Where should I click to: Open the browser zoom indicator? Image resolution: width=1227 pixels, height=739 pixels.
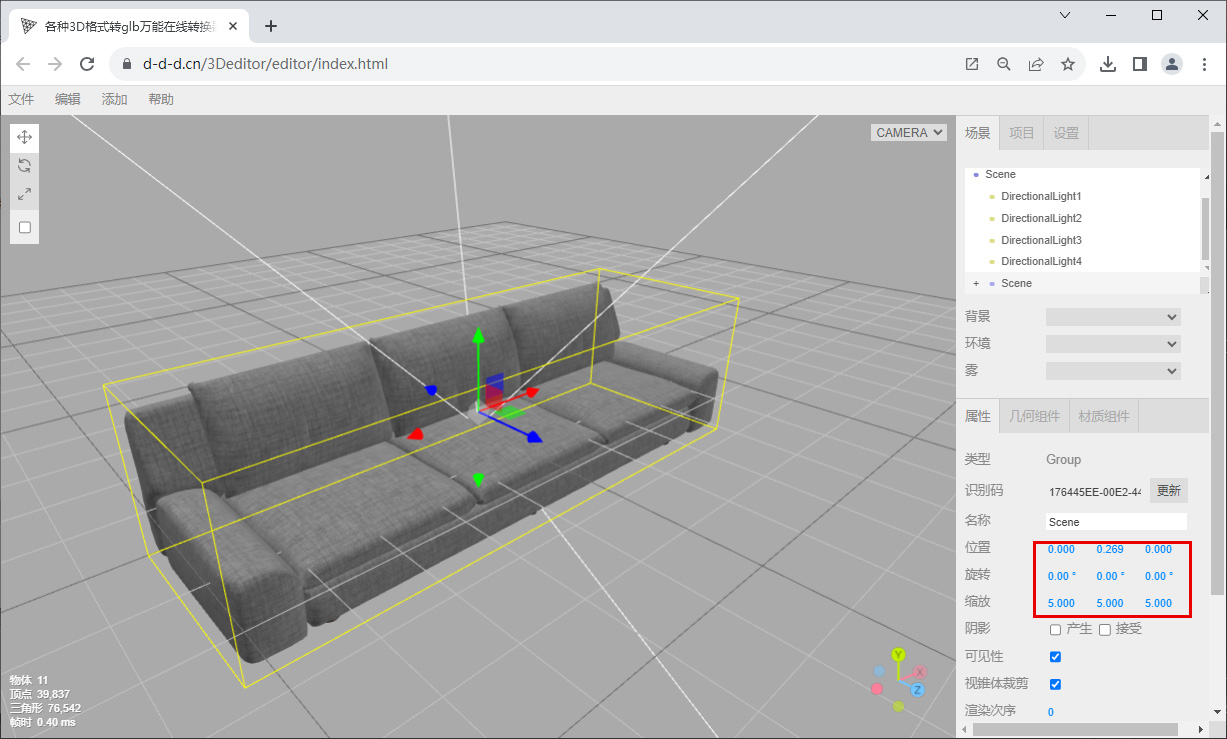tap(1004, 64)
